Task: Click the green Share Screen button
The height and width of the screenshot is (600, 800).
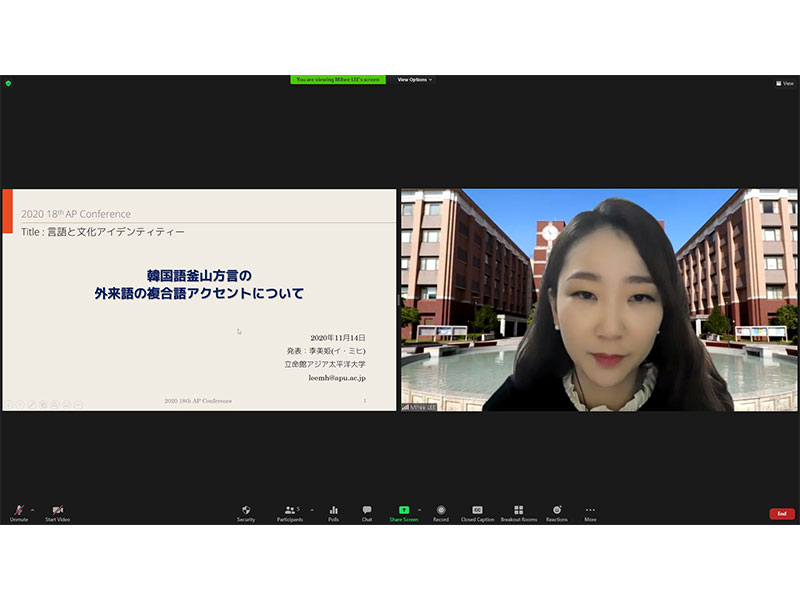Action: pos(404,512)
